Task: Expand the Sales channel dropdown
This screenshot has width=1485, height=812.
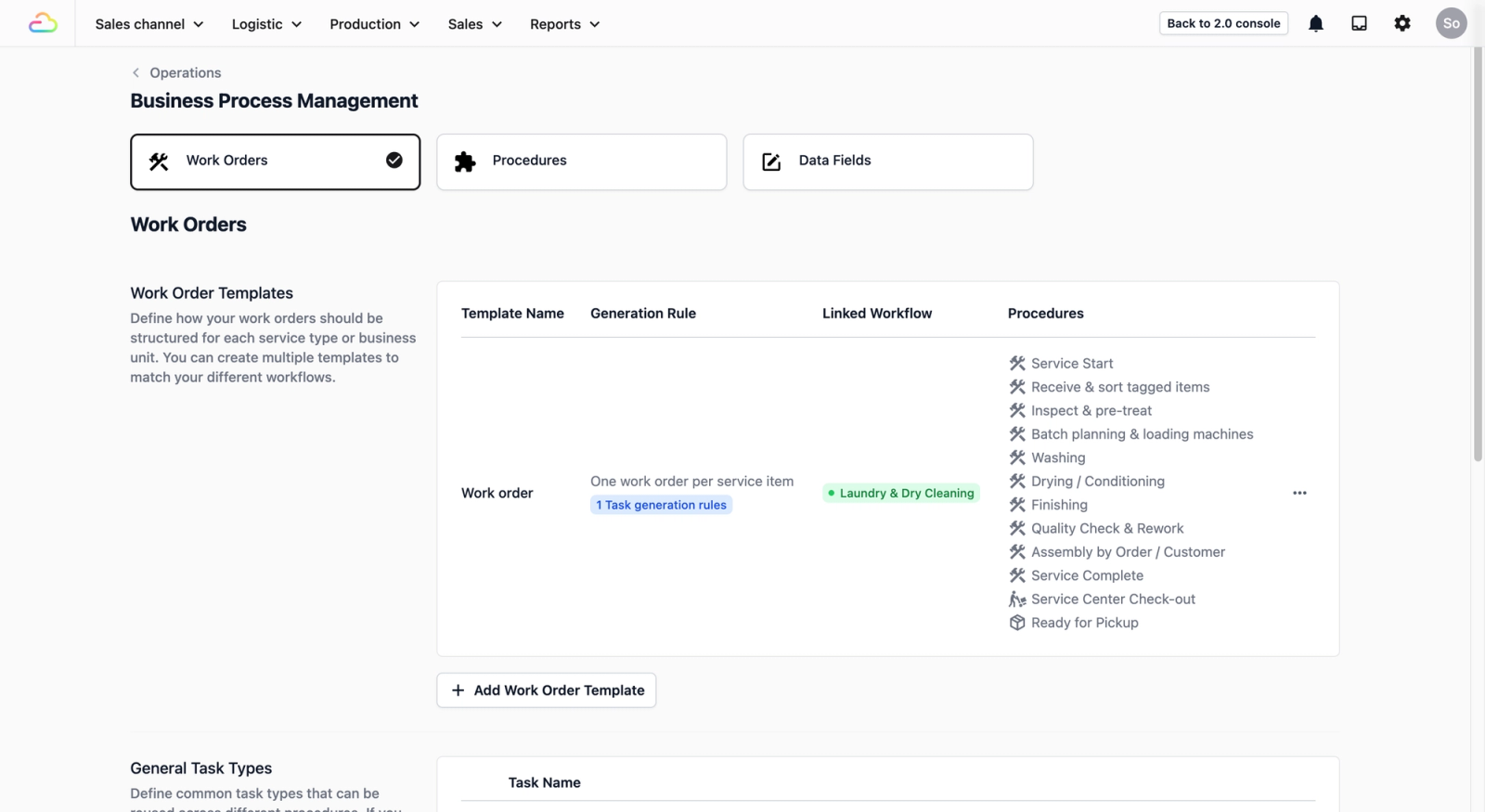Action: 149,24
